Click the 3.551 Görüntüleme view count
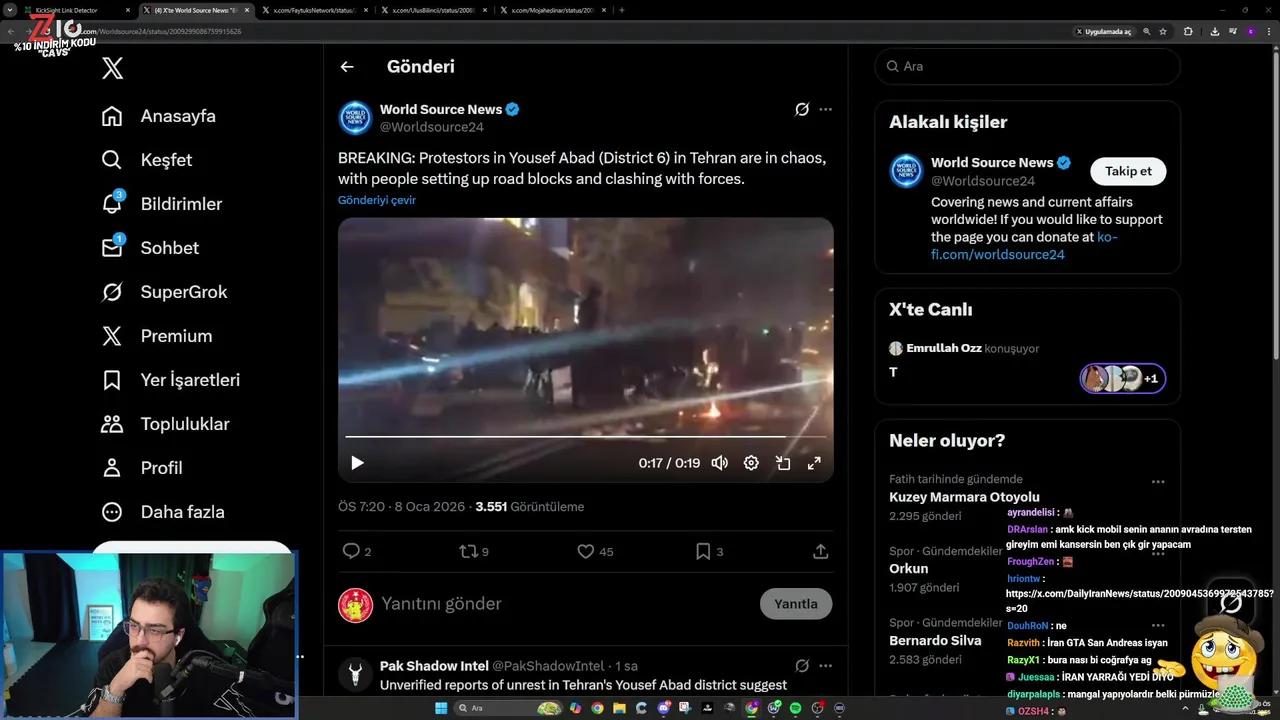This screenshot has height=720, width=1280. pyautogui.click(x=529, y=507)
